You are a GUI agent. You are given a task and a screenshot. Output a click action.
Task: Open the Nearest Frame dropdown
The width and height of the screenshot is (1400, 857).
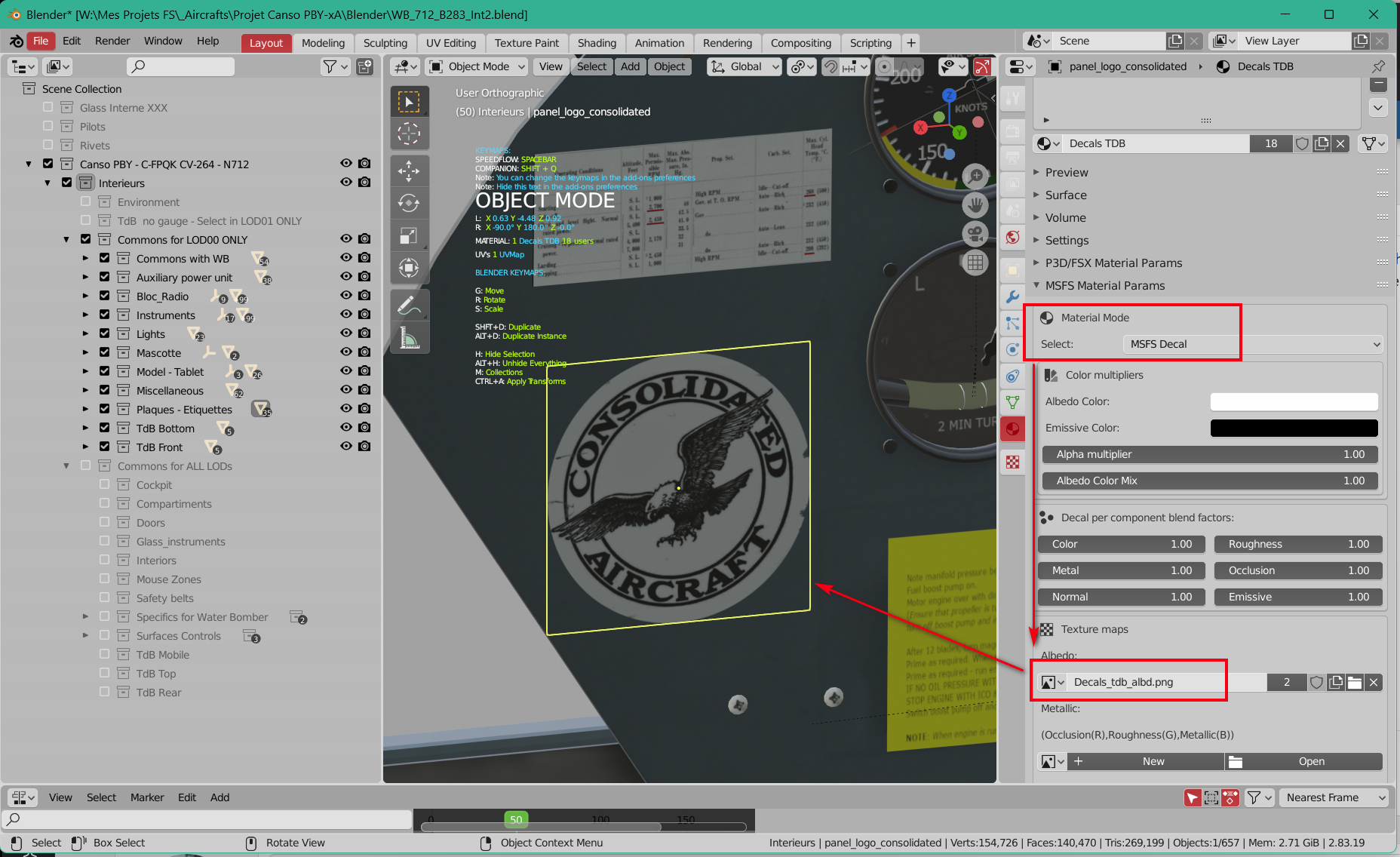(x=1334, y=797)
